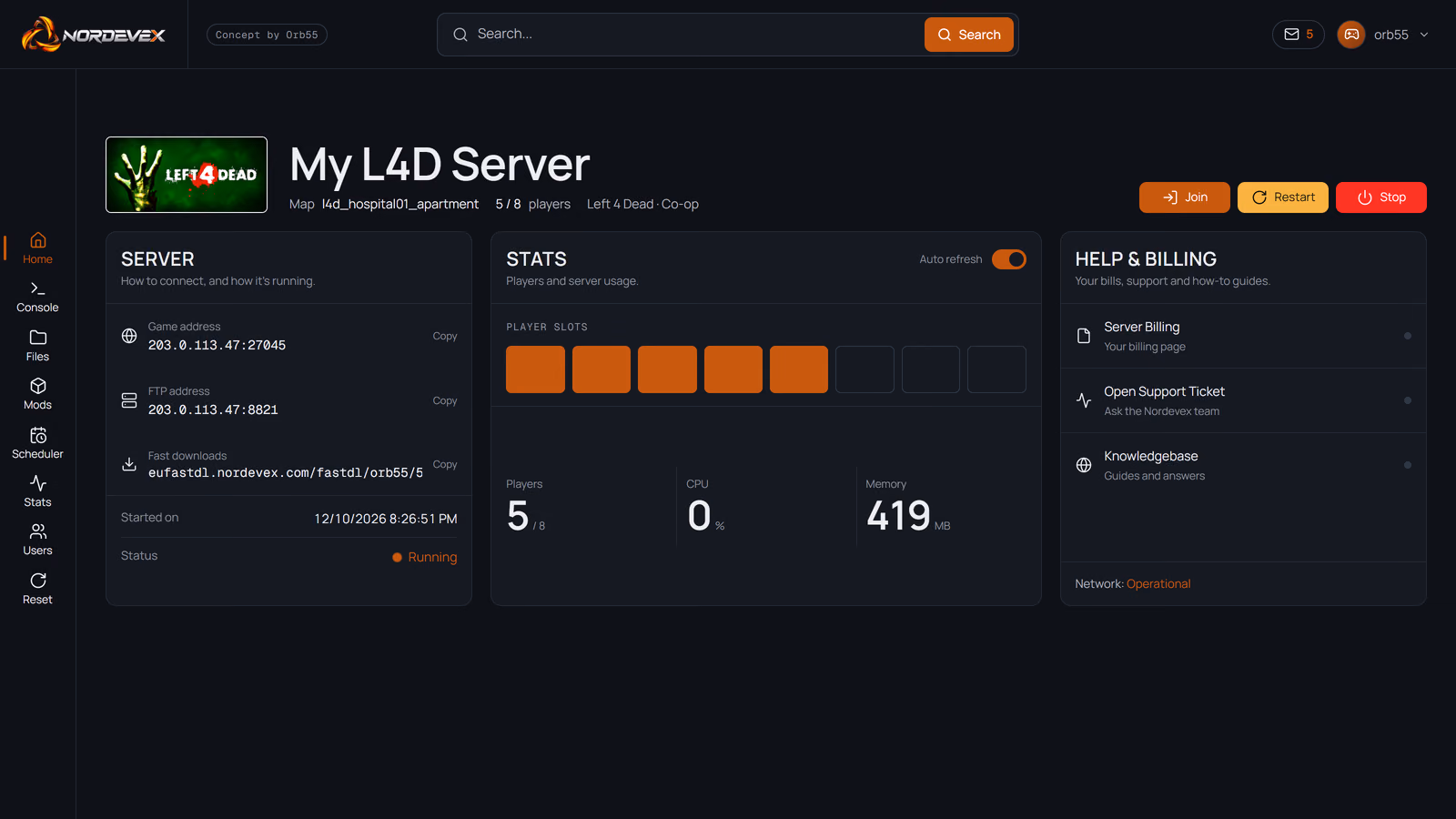Open the Console sidebar item

point(37,297)
